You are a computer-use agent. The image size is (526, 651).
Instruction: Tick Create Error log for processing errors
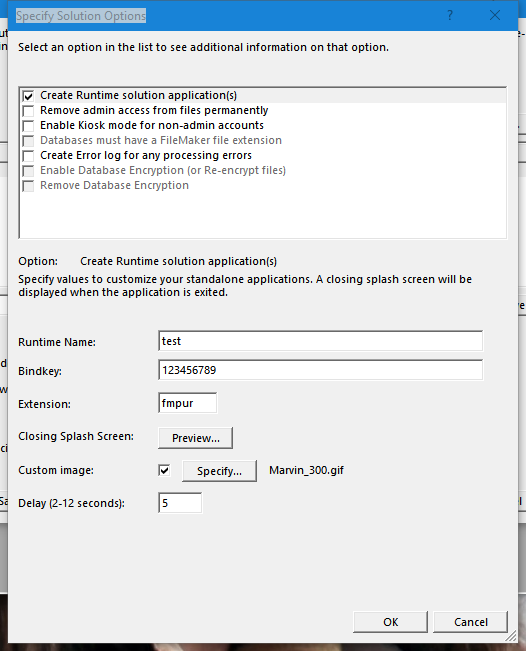[28, 156]
